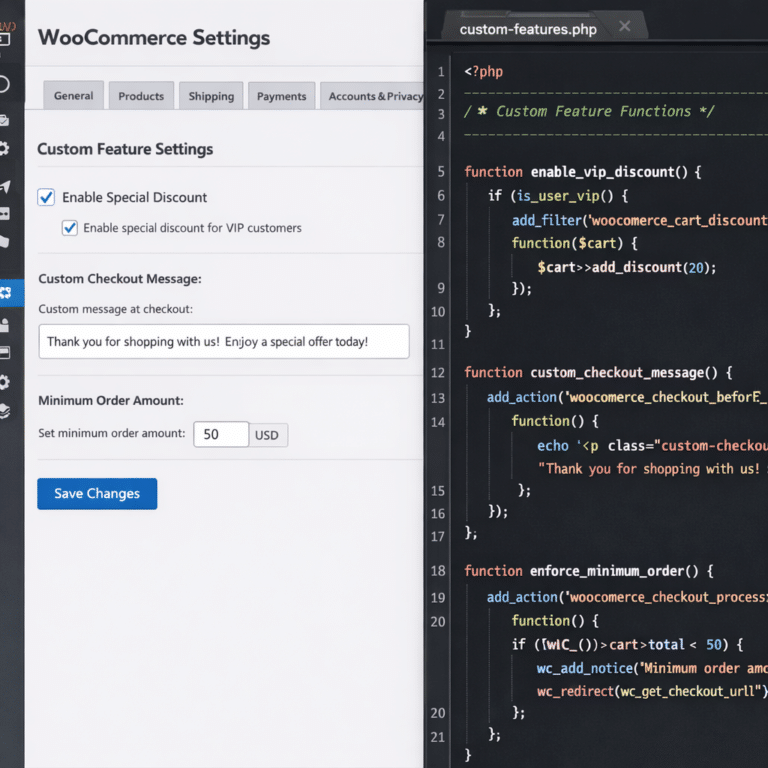This screenshot has width=768, height=768.
Task: Focus the minimum order amount field
Action: point(221,434)
